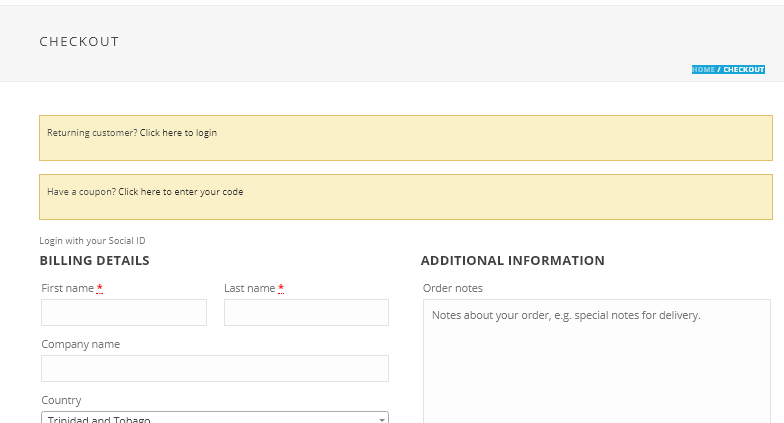Viewport: 784px width, 423px height.
Task: Click into the Company name field
Action: 214,368
